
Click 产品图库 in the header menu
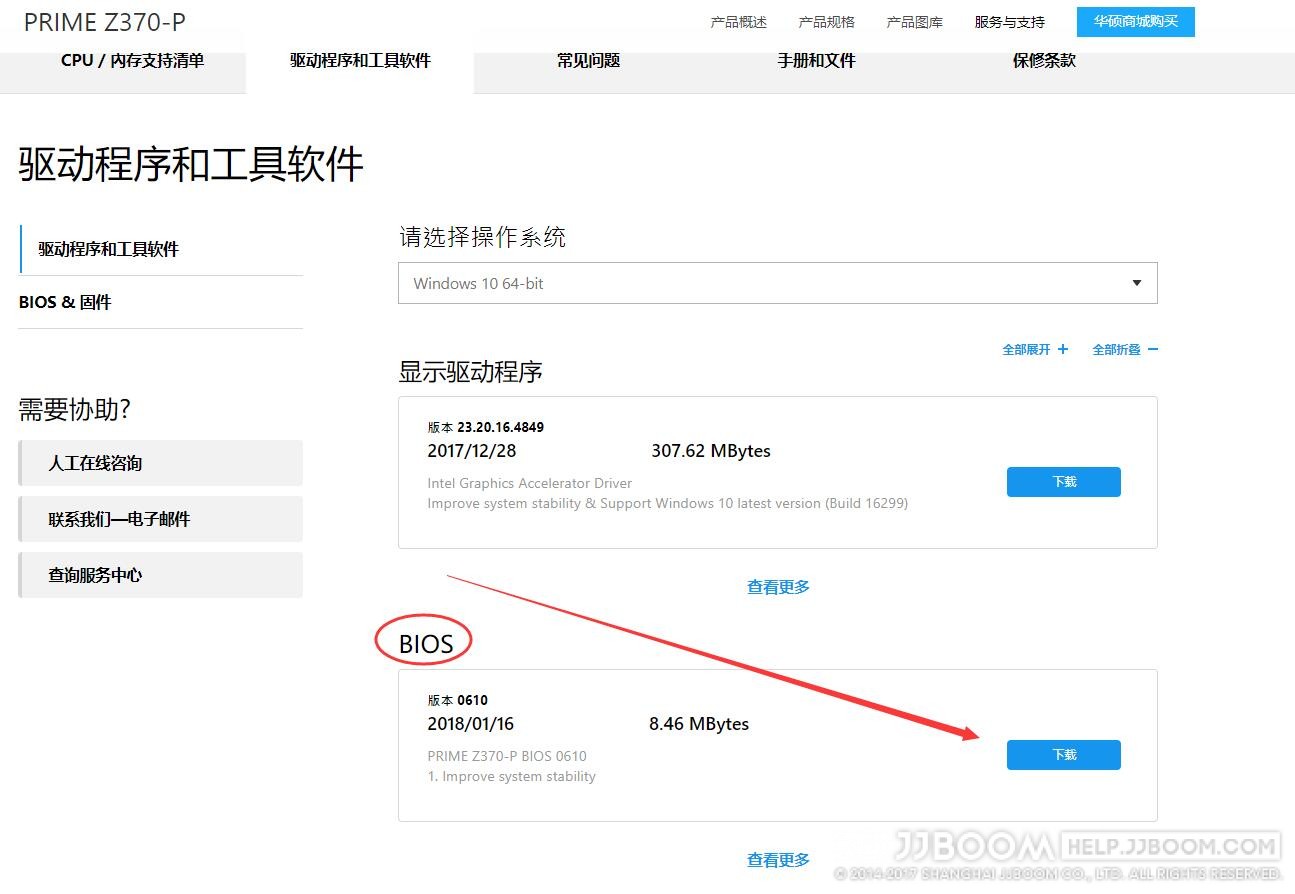click(913, 21)
